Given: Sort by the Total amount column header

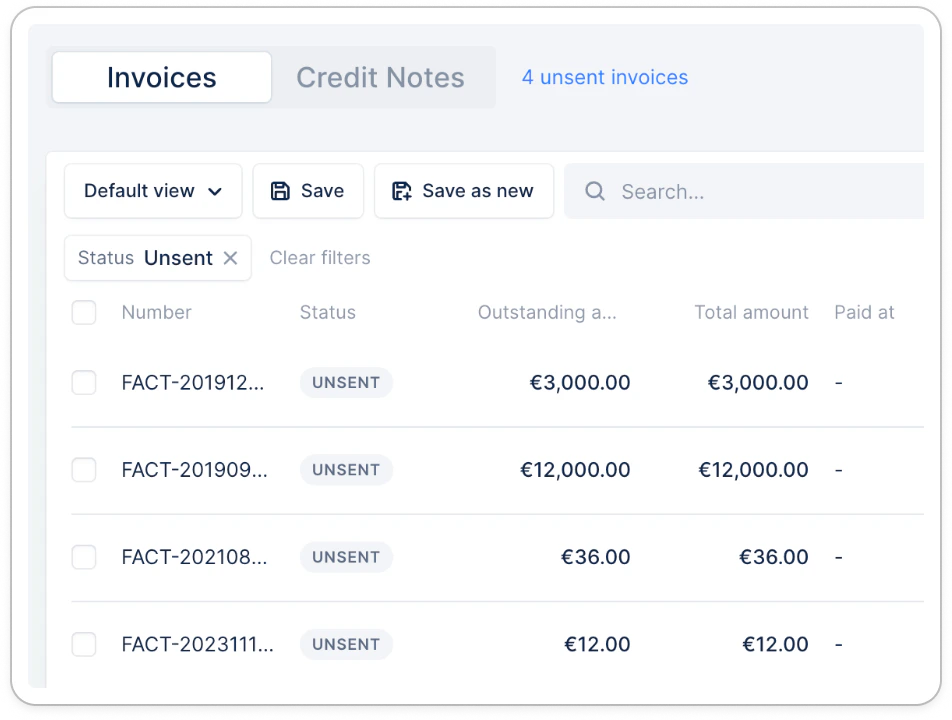Looking at the screenshot, I should [751, 313].
